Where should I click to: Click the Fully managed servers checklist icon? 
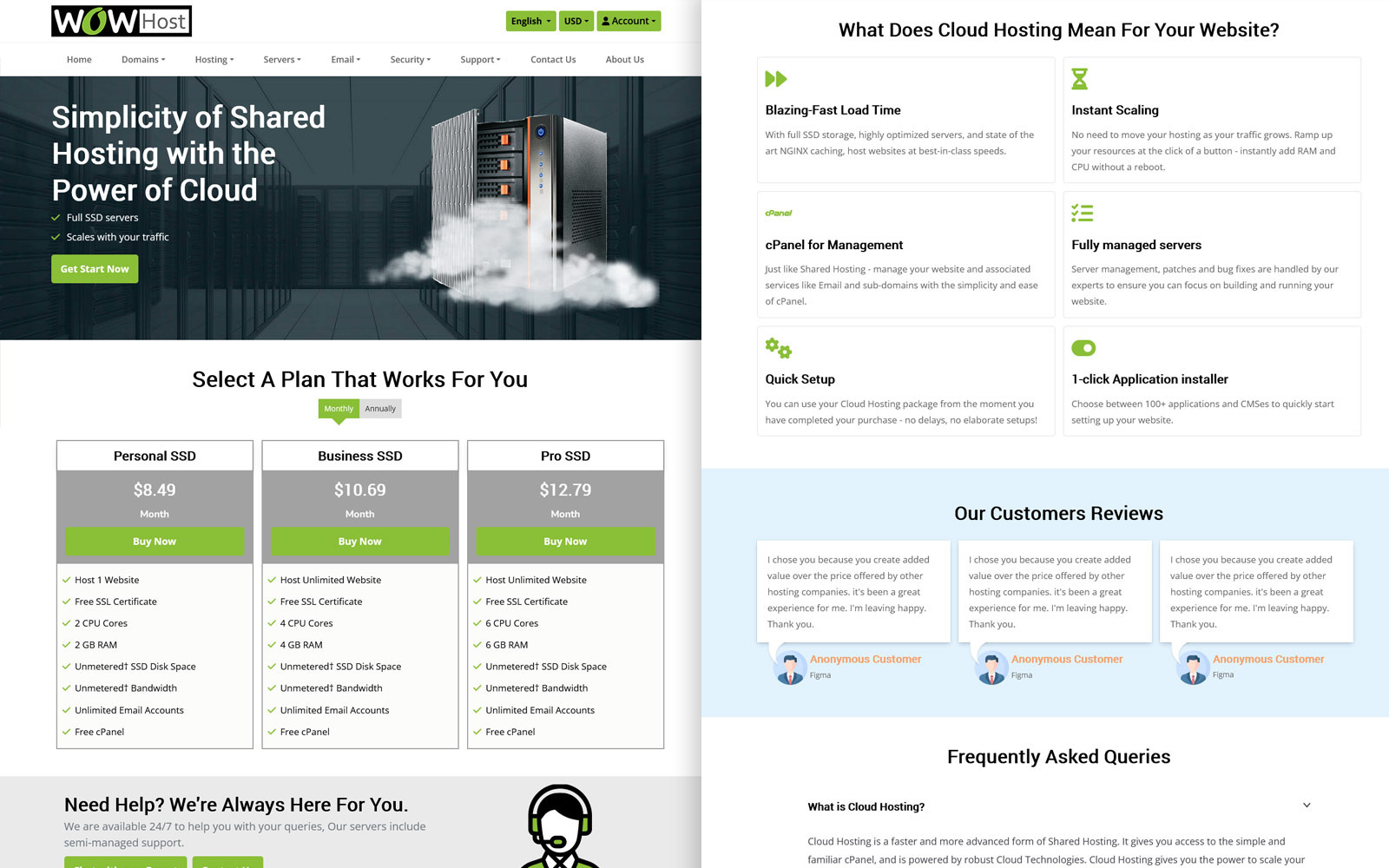(1081, 213)
